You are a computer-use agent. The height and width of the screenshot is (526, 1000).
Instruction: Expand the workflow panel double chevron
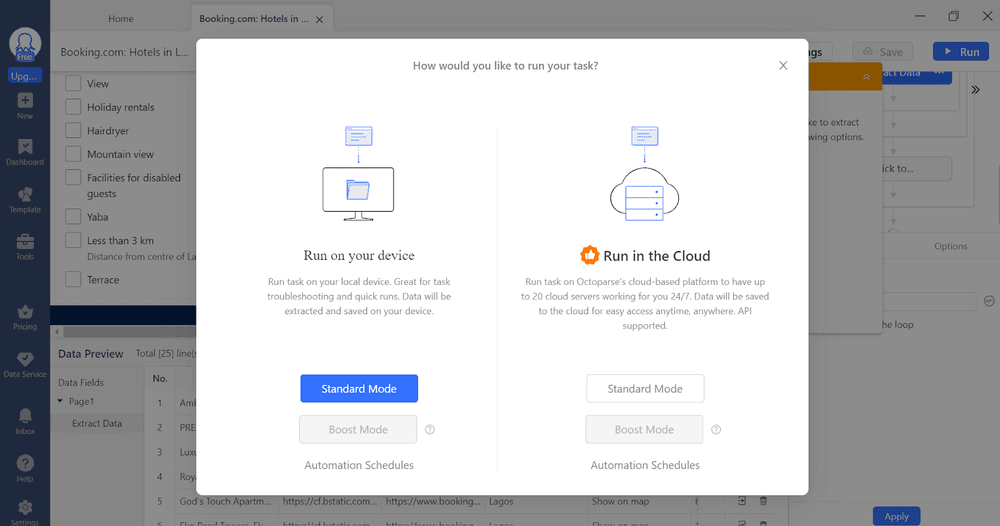coord(975,90)
